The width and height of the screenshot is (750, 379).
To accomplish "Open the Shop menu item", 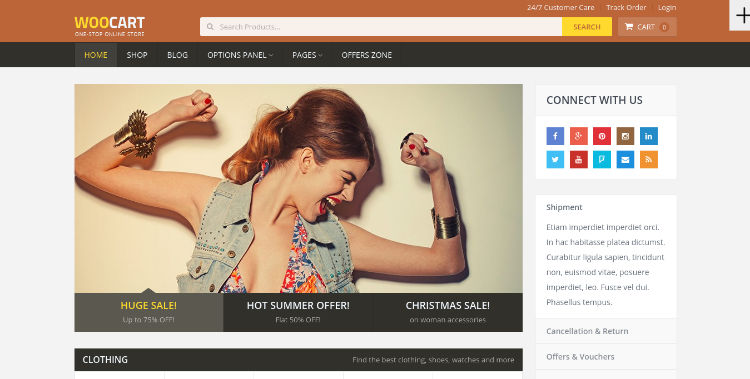I will pos(137,55).
